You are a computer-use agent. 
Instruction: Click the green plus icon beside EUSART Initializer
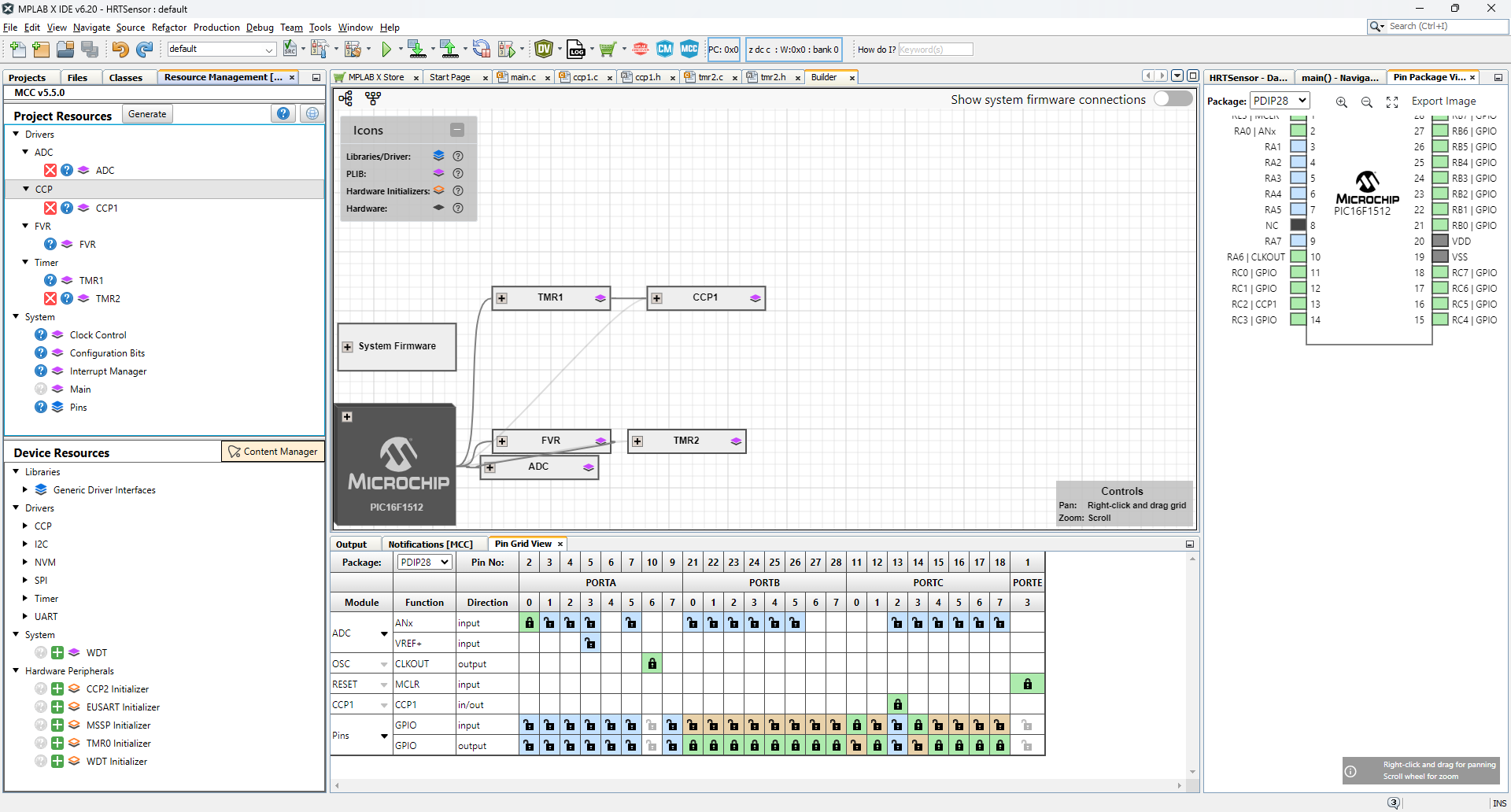click(57, 707)
